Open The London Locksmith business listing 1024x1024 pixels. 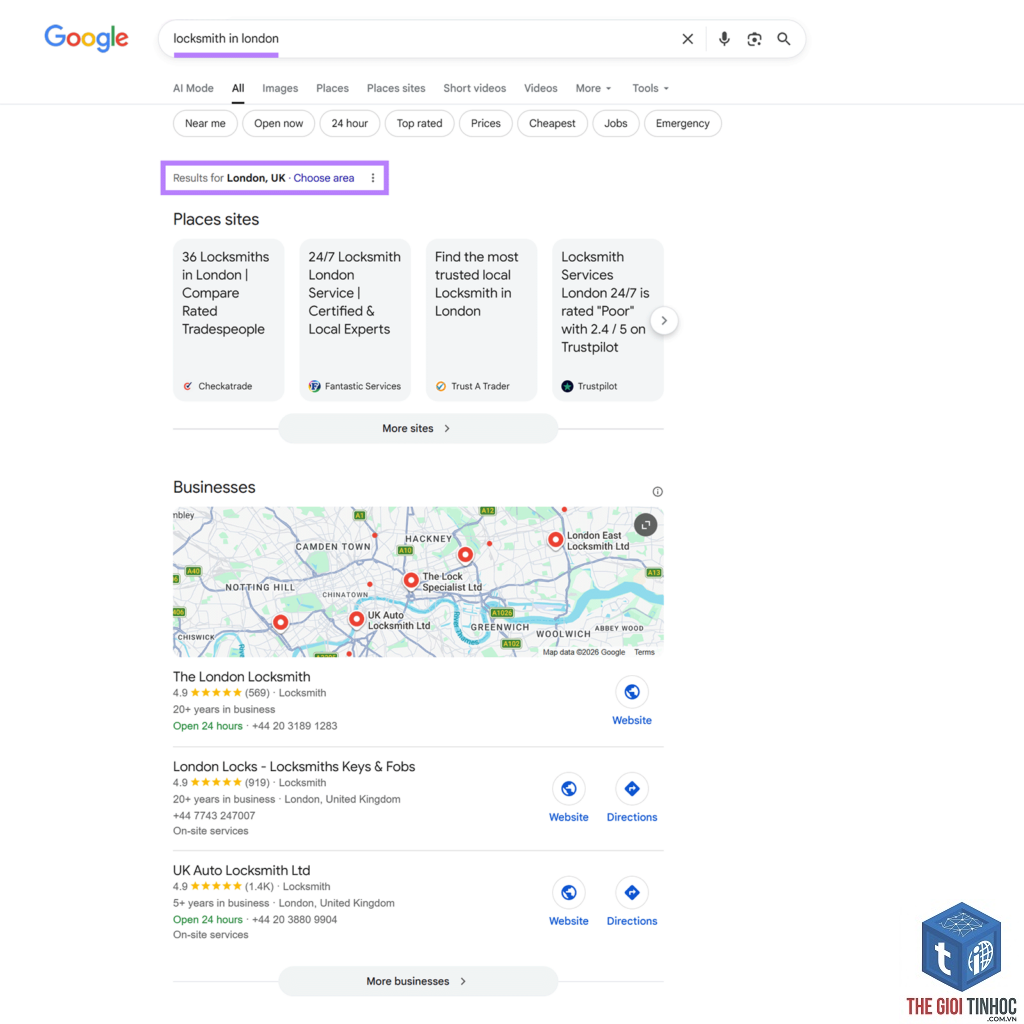pyautogui.click(x=242, y=677)
